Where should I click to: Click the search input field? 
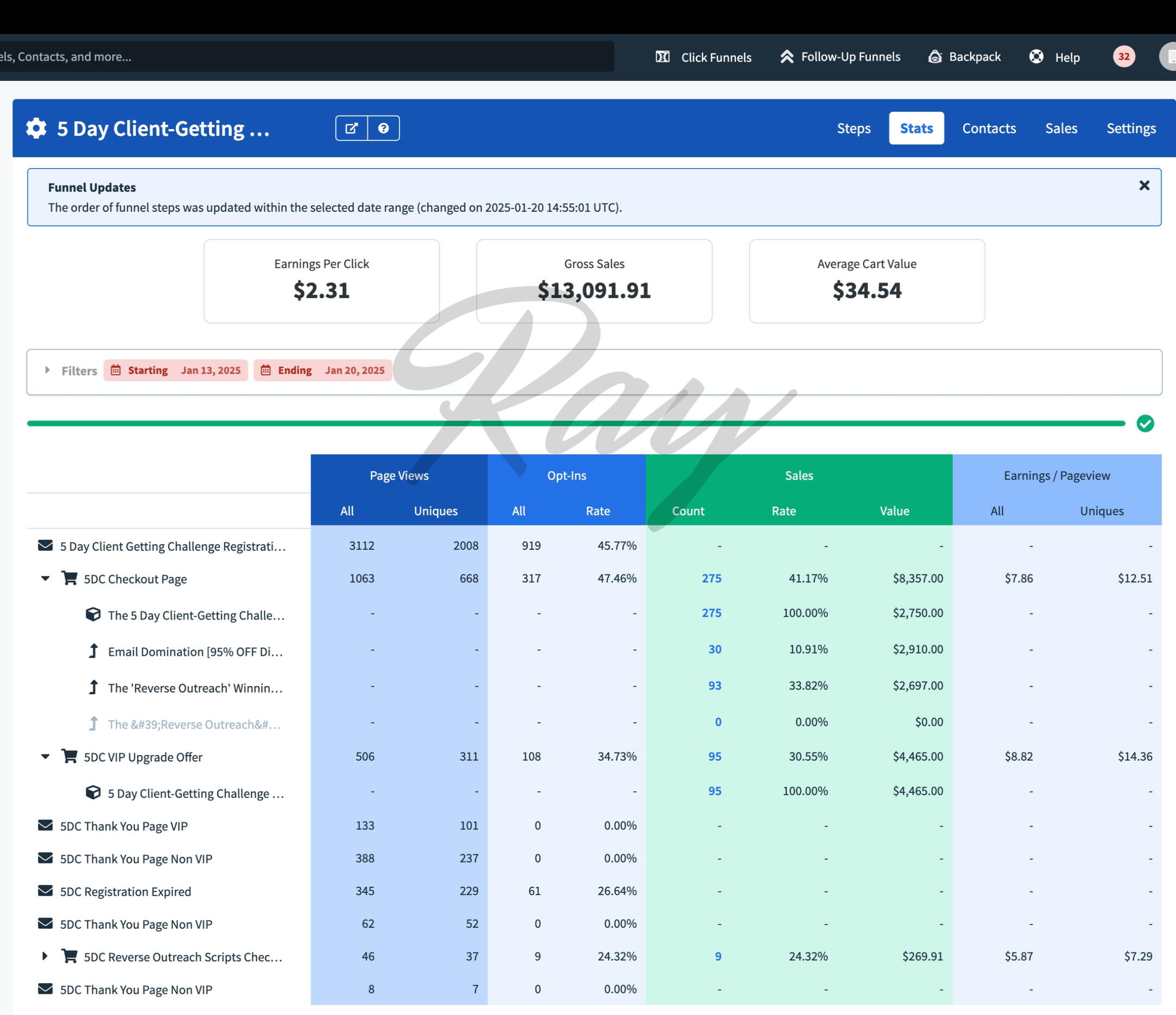pyautogui.click(x=307, y=57)
